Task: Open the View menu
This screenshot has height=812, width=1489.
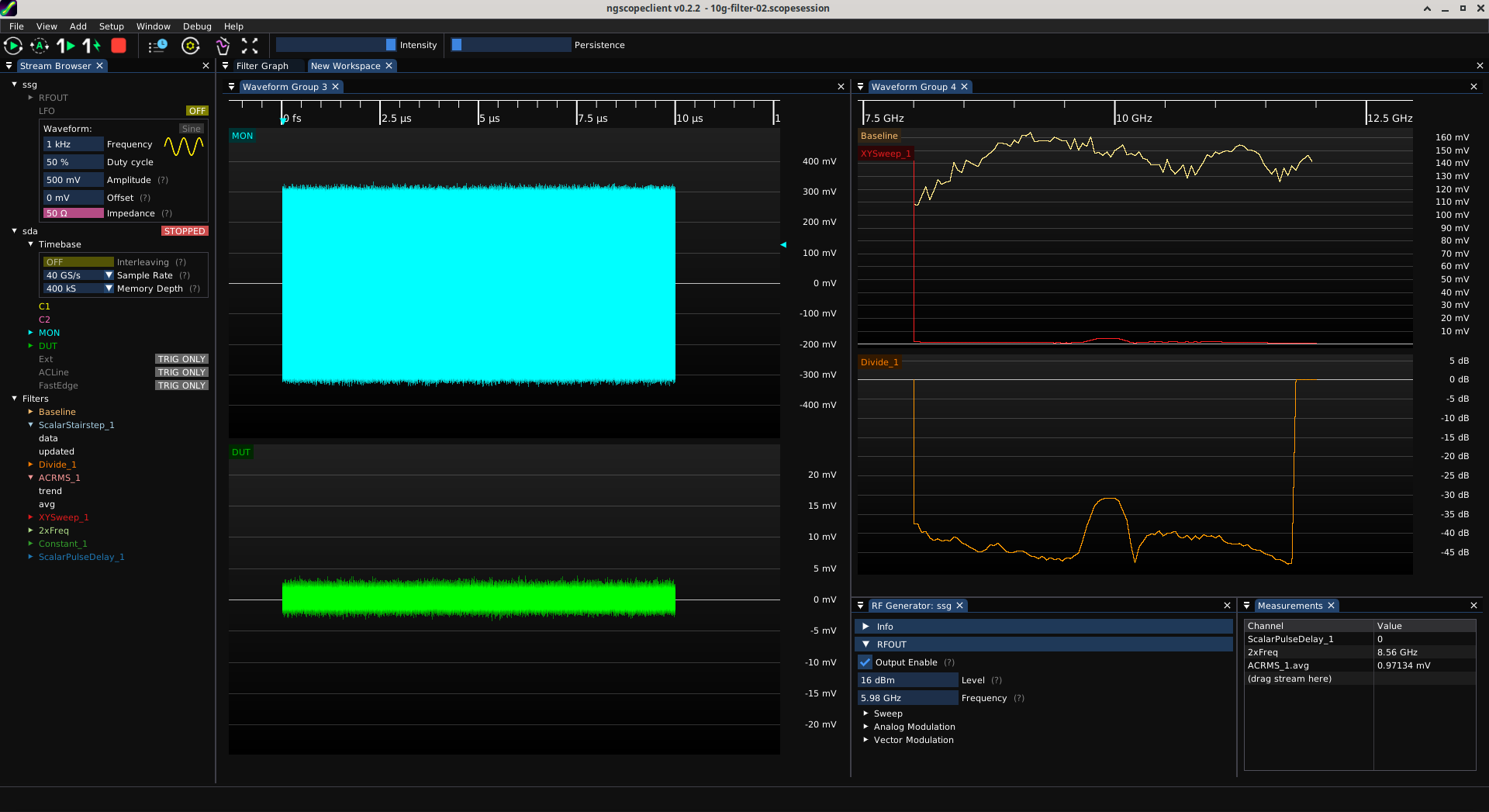Action: [x=47, y=26]
